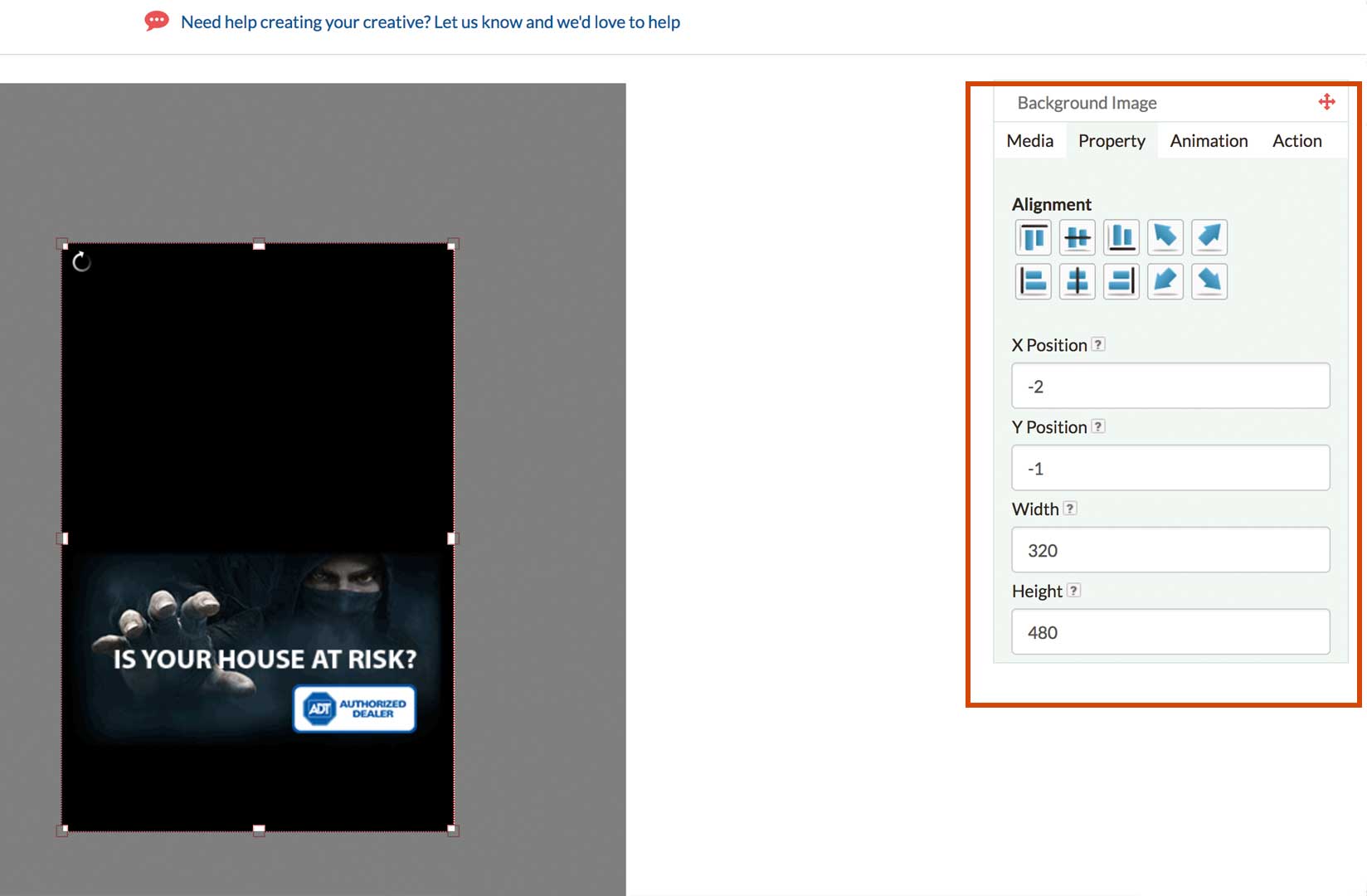Click the align bottom edges icon

tap(1121, 238)
